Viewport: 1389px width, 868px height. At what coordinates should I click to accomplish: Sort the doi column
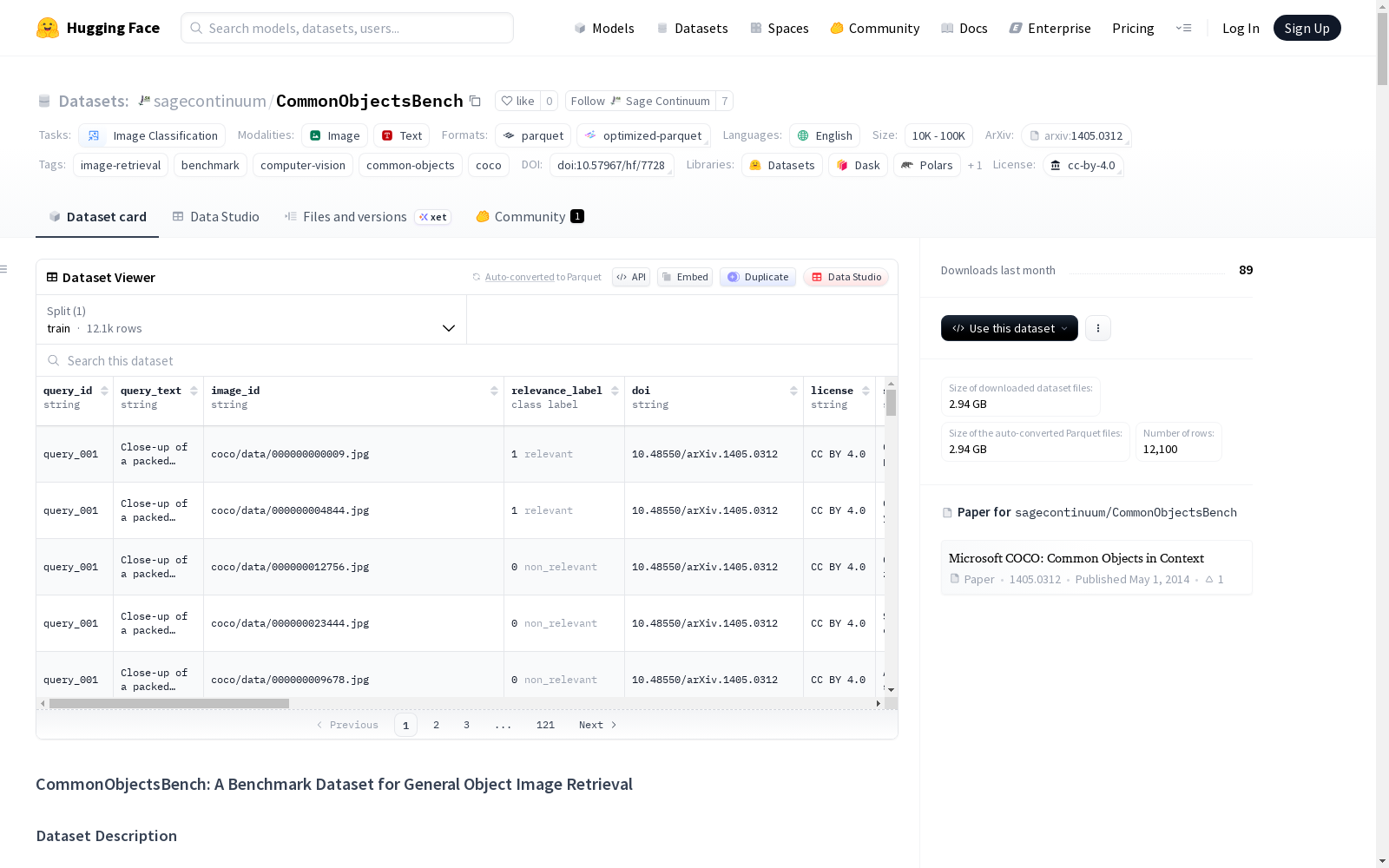tap(793, 391)
